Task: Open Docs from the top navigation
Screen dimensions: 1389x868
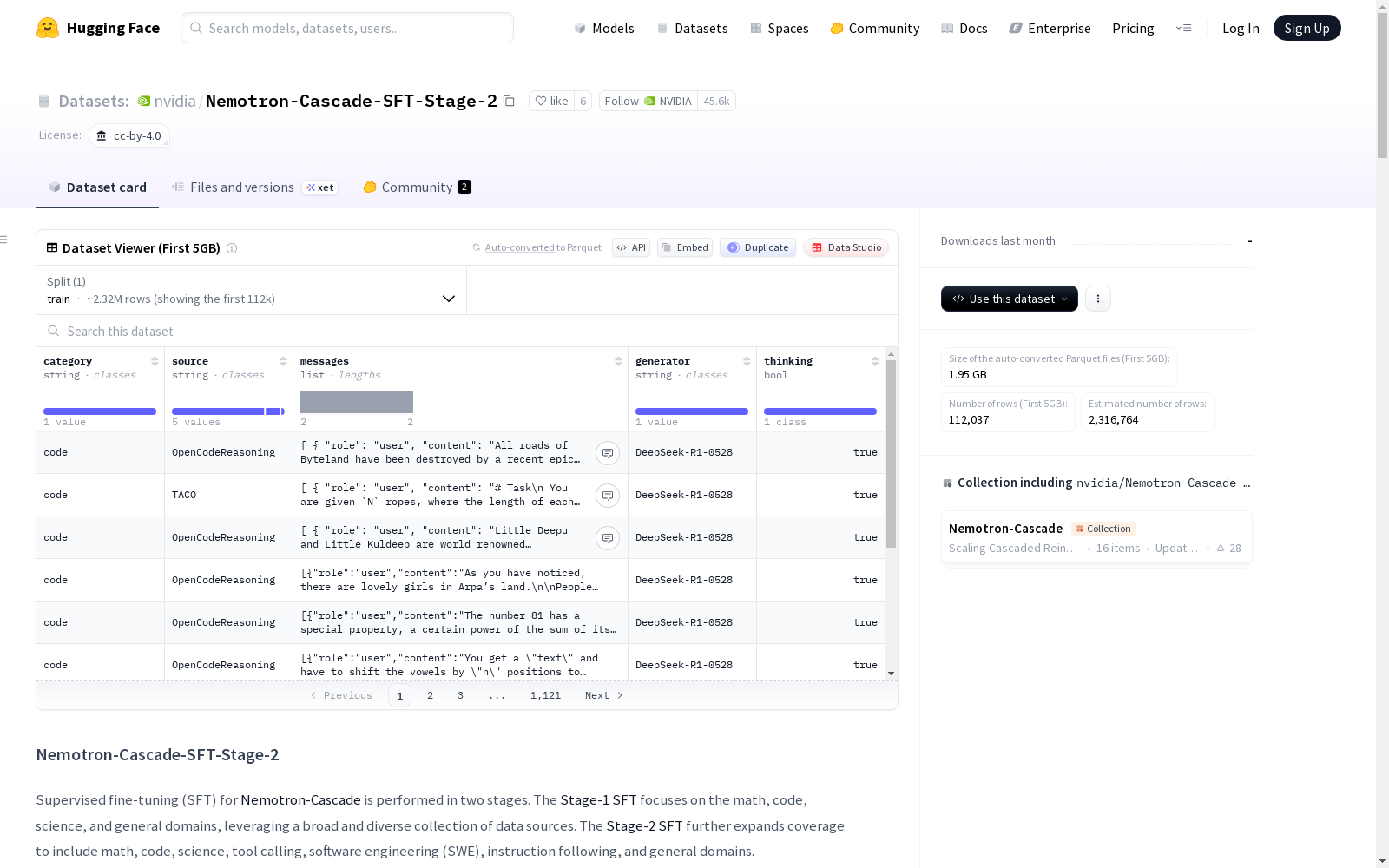Action: click(x=964, y=28)
